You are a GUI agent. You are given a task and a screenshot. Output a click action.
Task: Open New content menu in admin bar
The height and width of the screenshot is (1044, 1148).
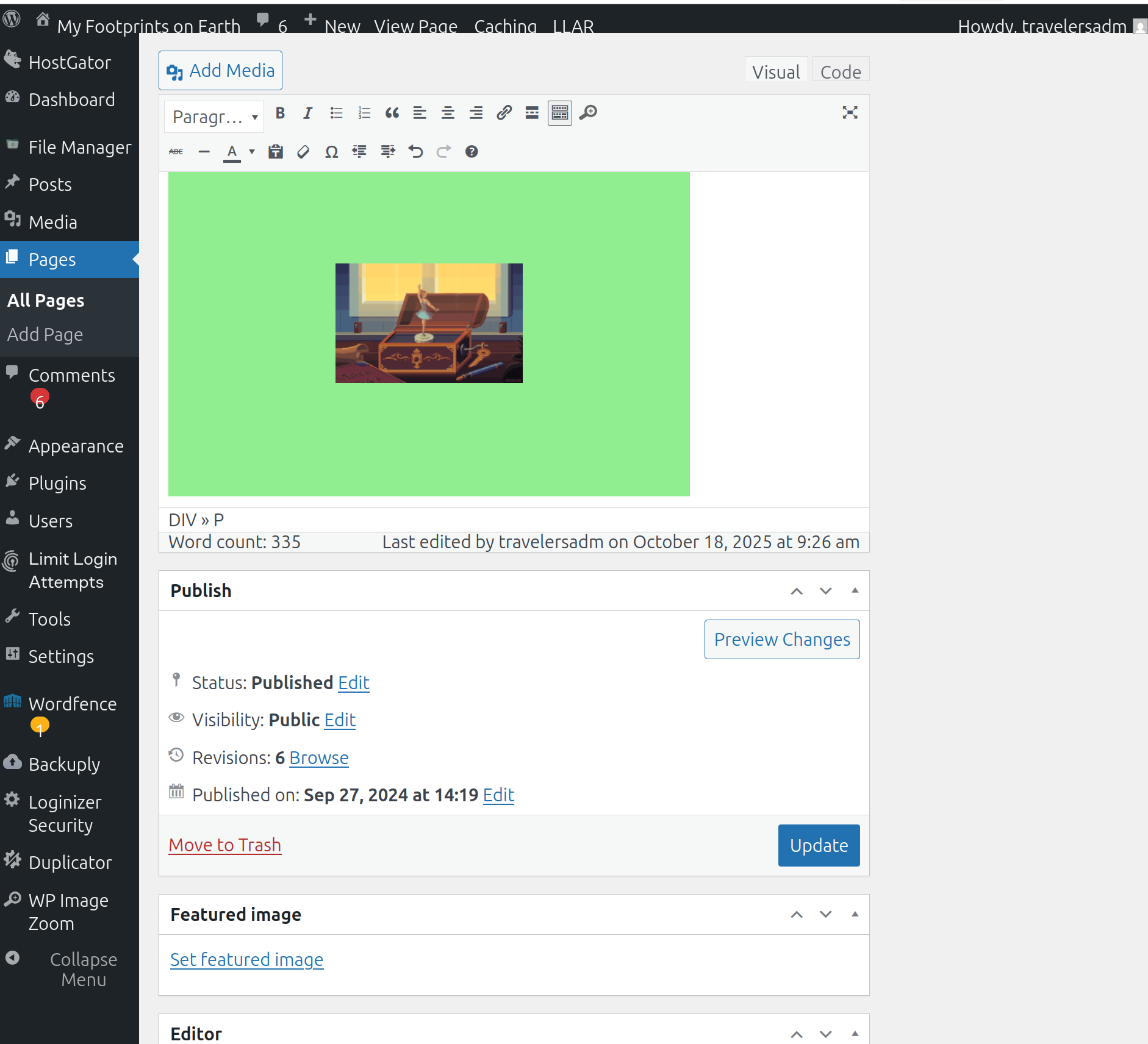(x=332, y=24)
